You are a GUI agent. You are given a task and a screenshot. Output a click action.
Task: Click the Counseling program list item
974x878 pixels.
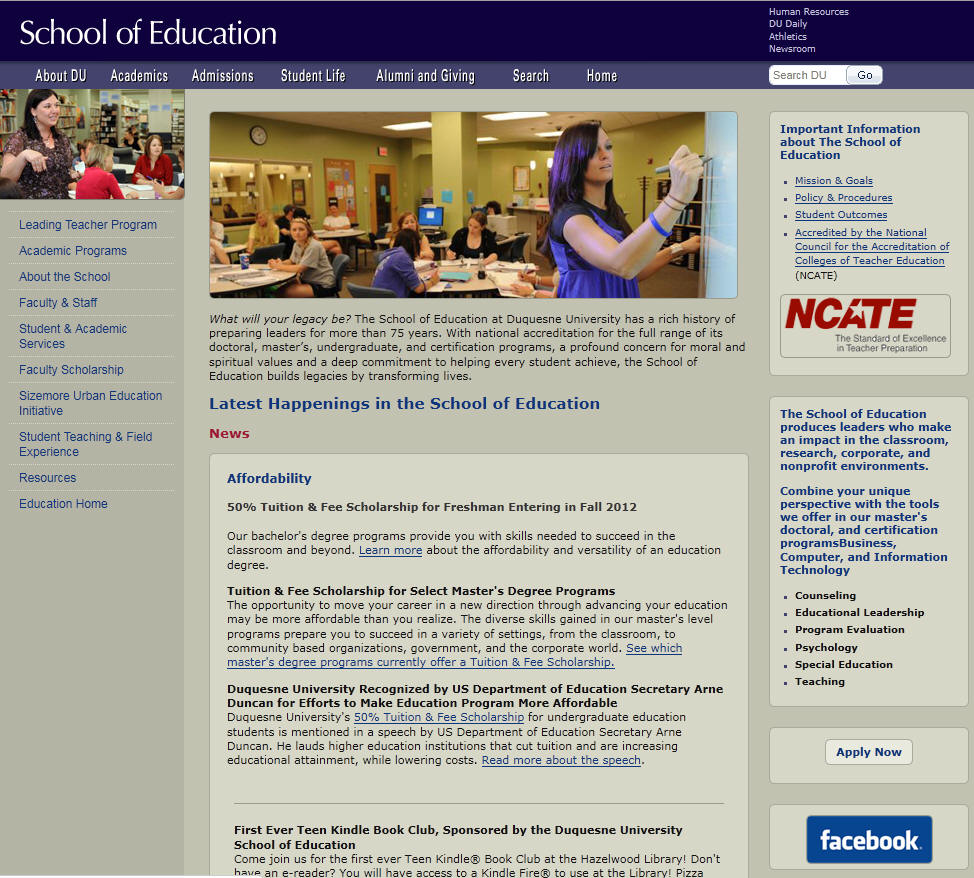825,595
